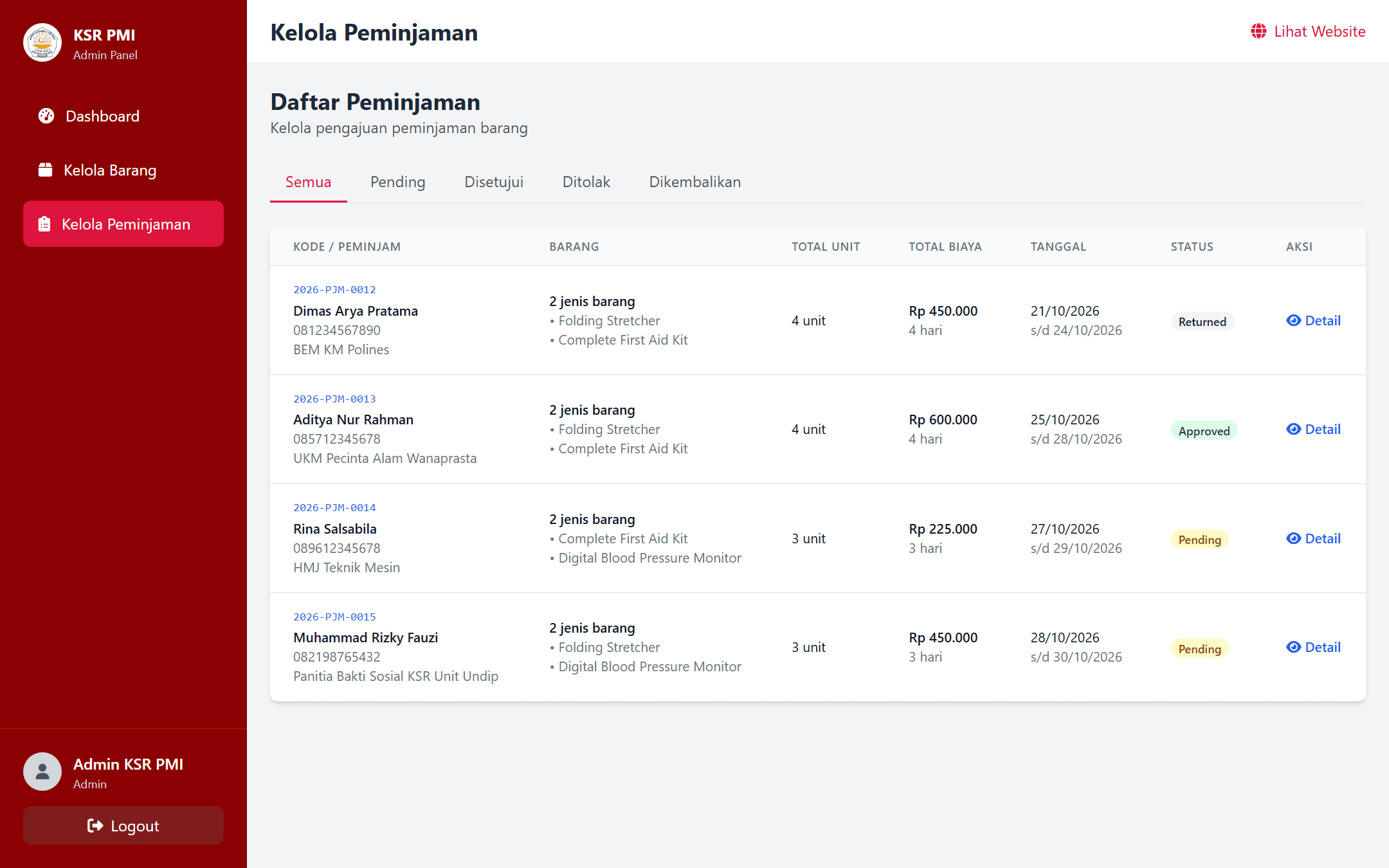1389x868 pixels.
Task: Show the Ditolak tab
Action: click(586, 182)
